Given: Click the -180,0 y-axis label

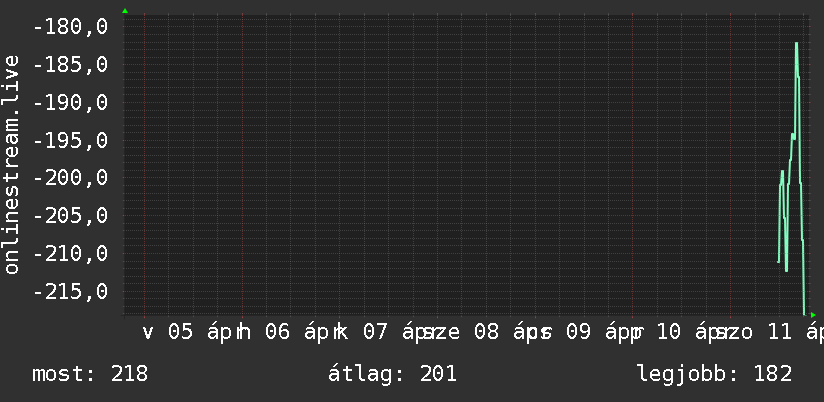Looking at the screenshot, I should click(x=70, y=27).
